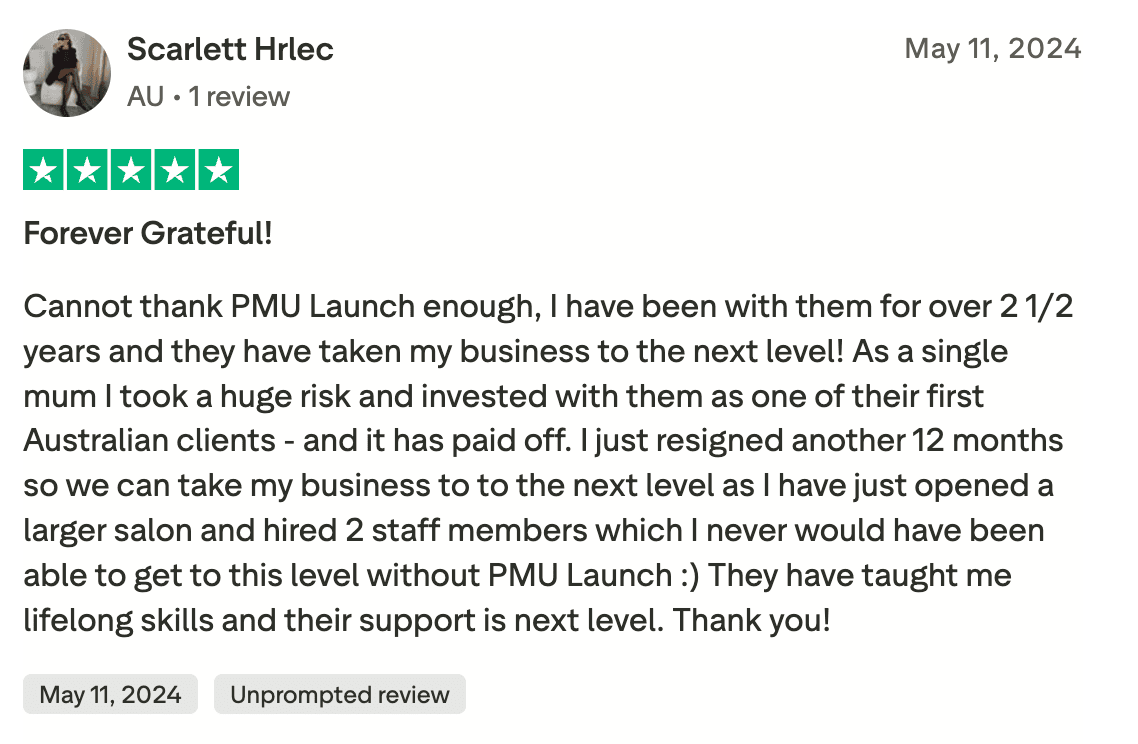The height and width of the screenshot is (744, 1138).
Task: Click the first green rating star
Action: pyautogui.click(x=43, y=170)
